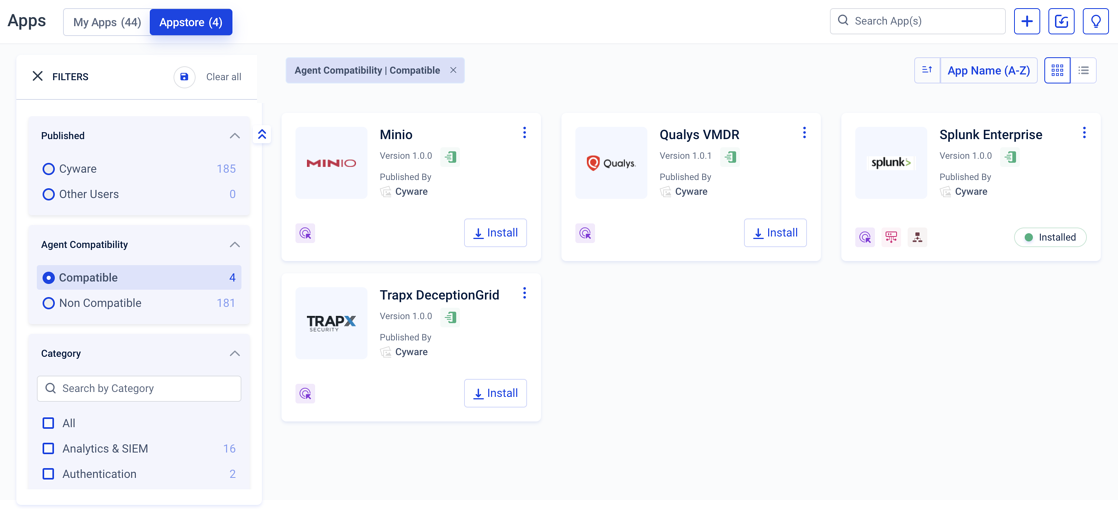
Task: Switch to My Apps tab
Action: (x=107, y=22)
